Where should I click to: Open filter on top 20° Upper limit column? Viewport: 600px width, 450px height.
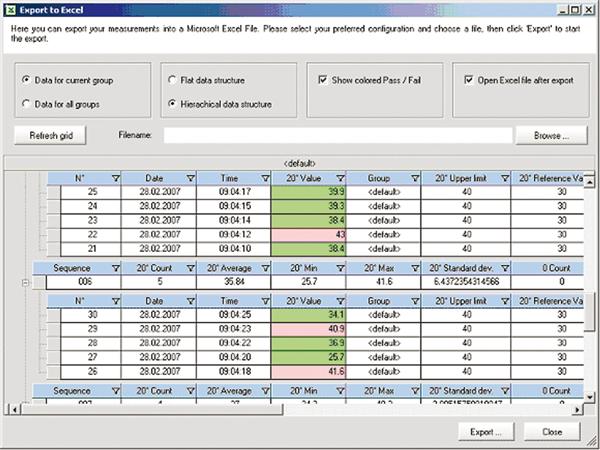(506, 178)
